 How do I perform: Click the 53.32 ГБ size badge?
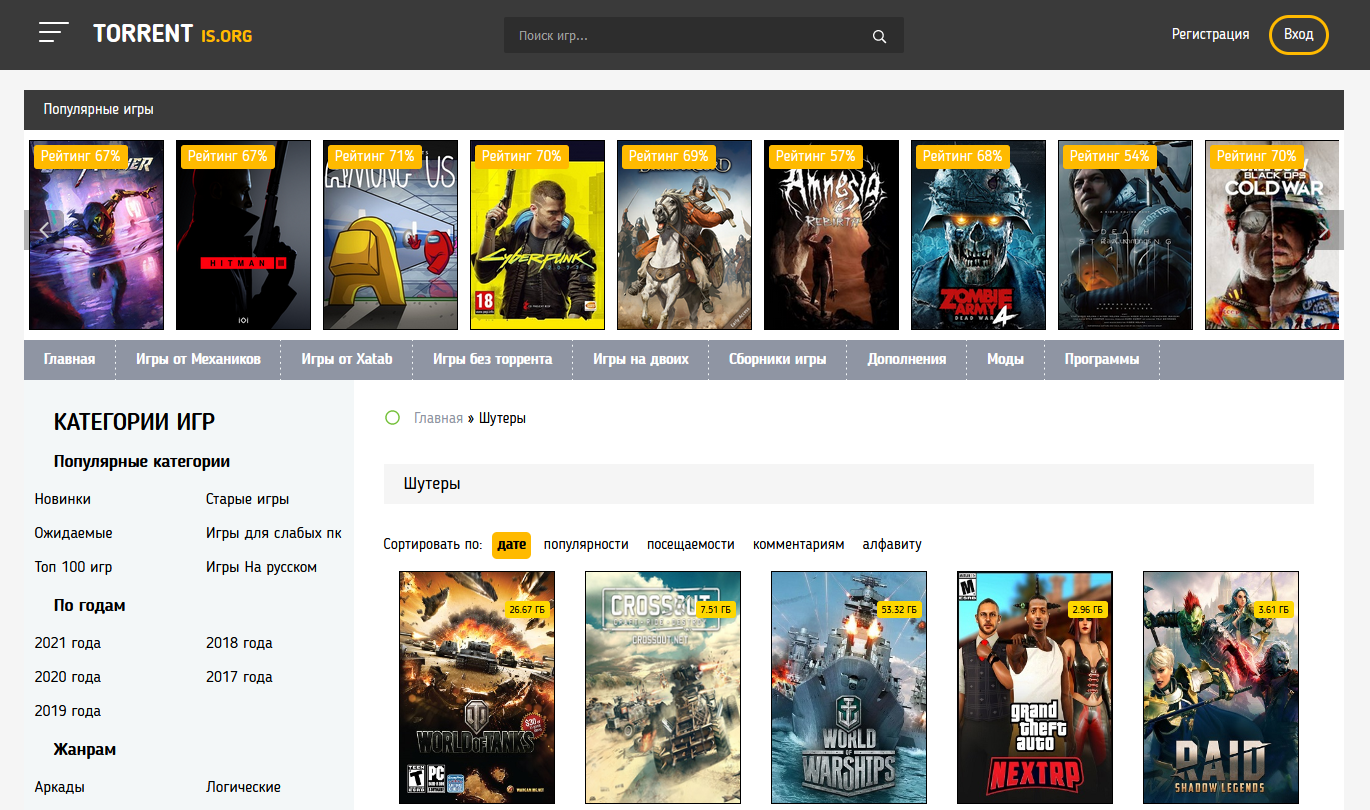(900, 609)
